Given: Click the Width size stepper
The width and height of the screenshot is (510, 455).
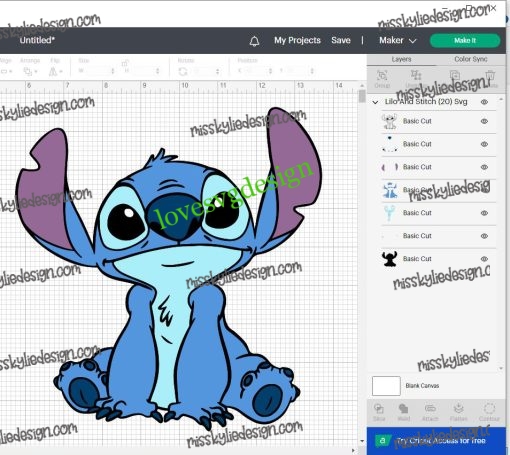Looking at the screenshot, I should (113, 71).
